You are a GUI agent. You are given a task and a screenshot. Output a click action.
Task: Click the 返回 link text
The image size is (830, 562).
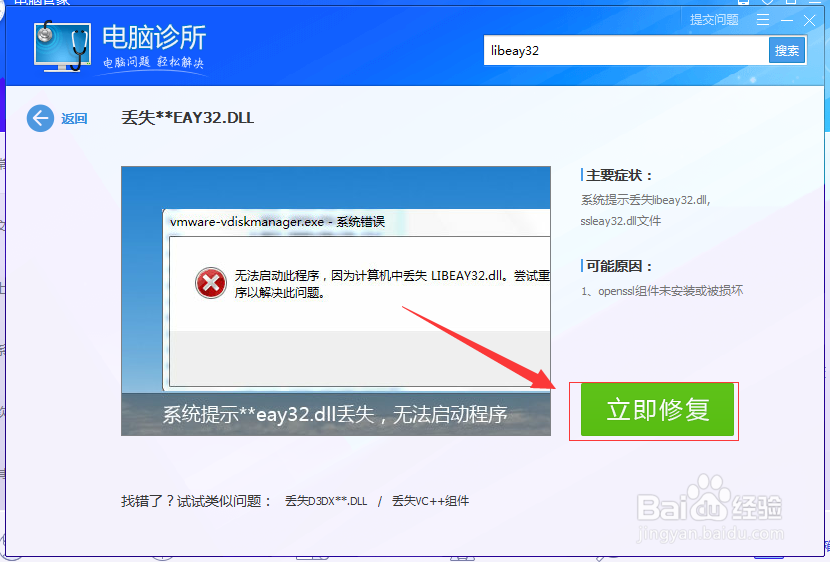[74, 119]
